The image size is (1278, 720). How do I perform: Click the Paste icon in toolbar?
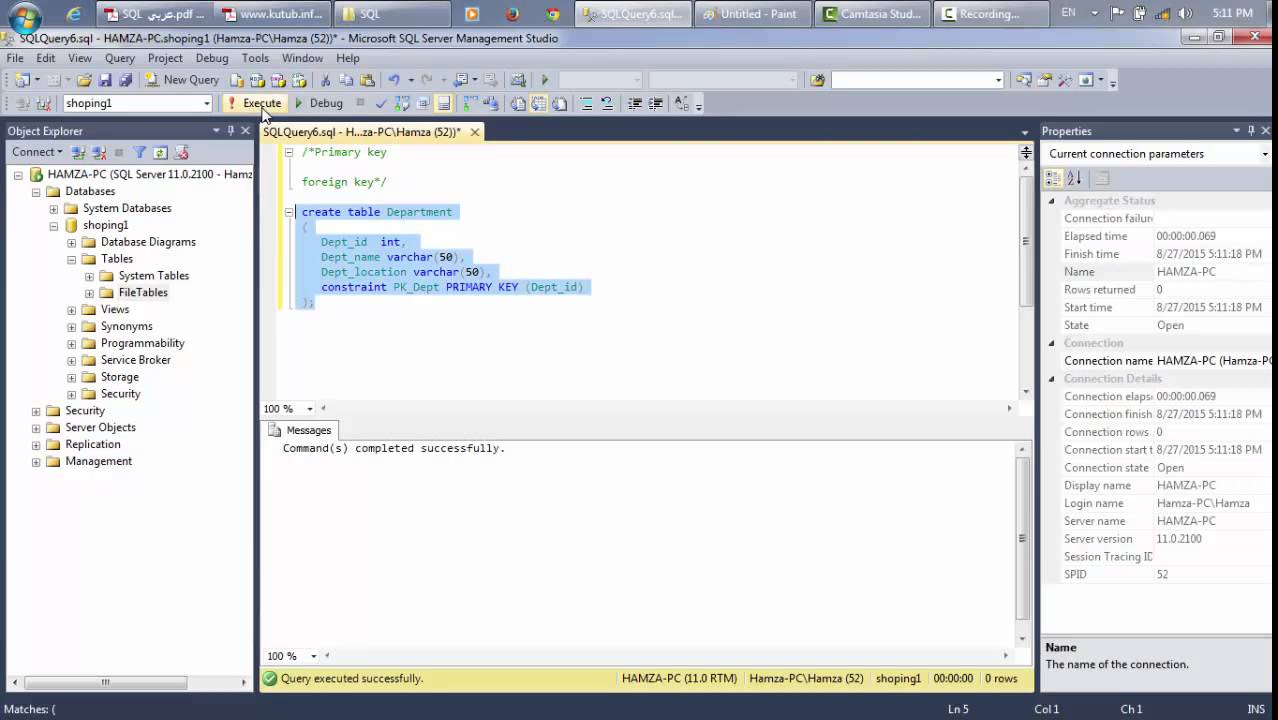tap(367, 80)
